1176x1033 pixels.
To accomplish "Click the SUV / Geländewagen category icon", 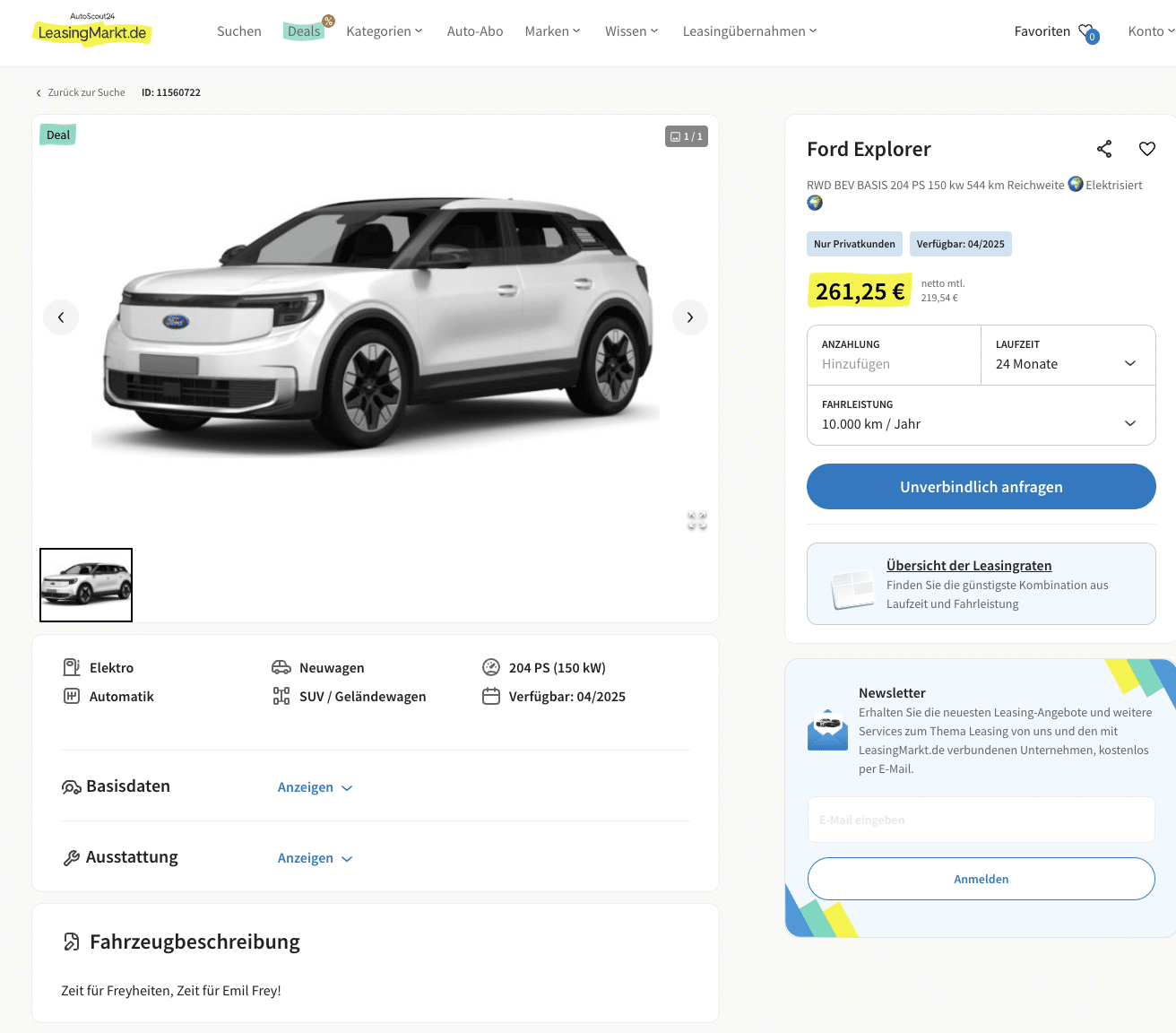I will click(281, 696).
